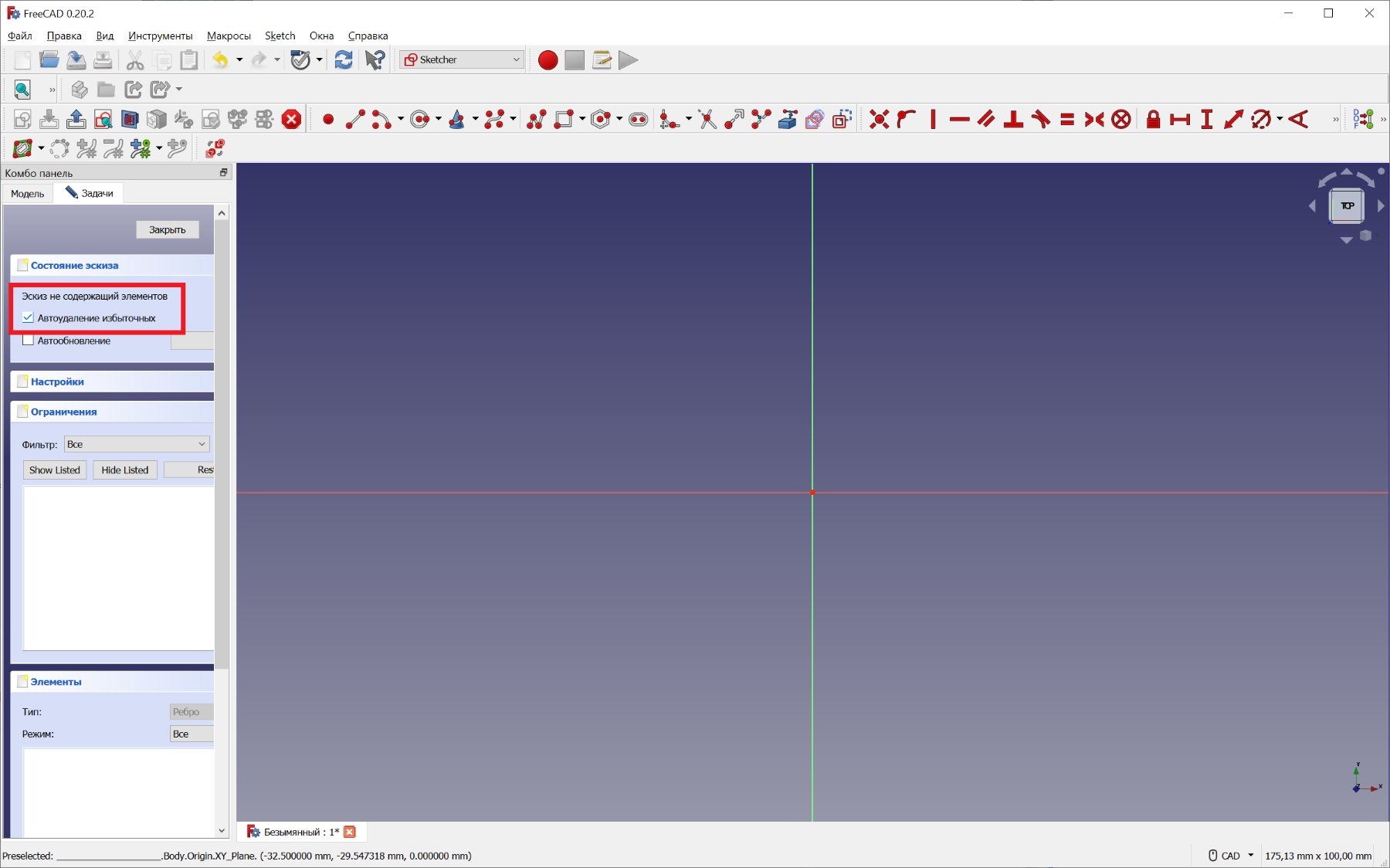The image size is (1390, 868).
Task: Click the Hide Listed button
Action: [125, 470]
